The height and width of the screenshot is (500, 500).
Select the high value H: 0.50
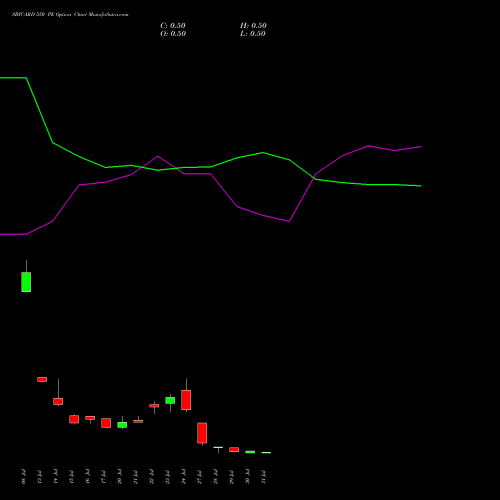click(x=253, y=26)
